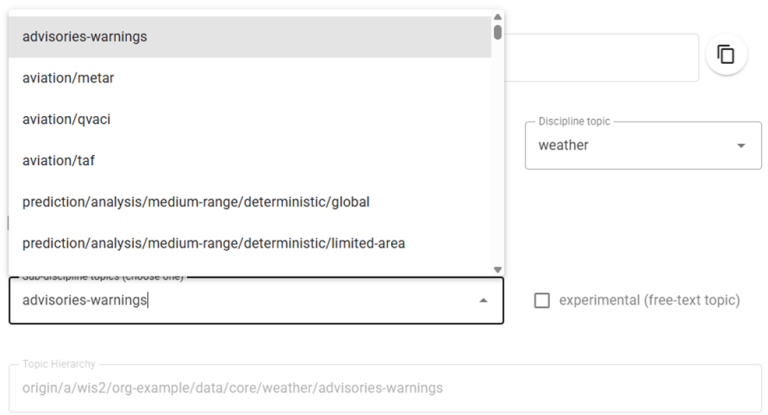Click the 'experimental (free-text topic)' label
The height and width of the screenshot is (415, 768).
649,300
